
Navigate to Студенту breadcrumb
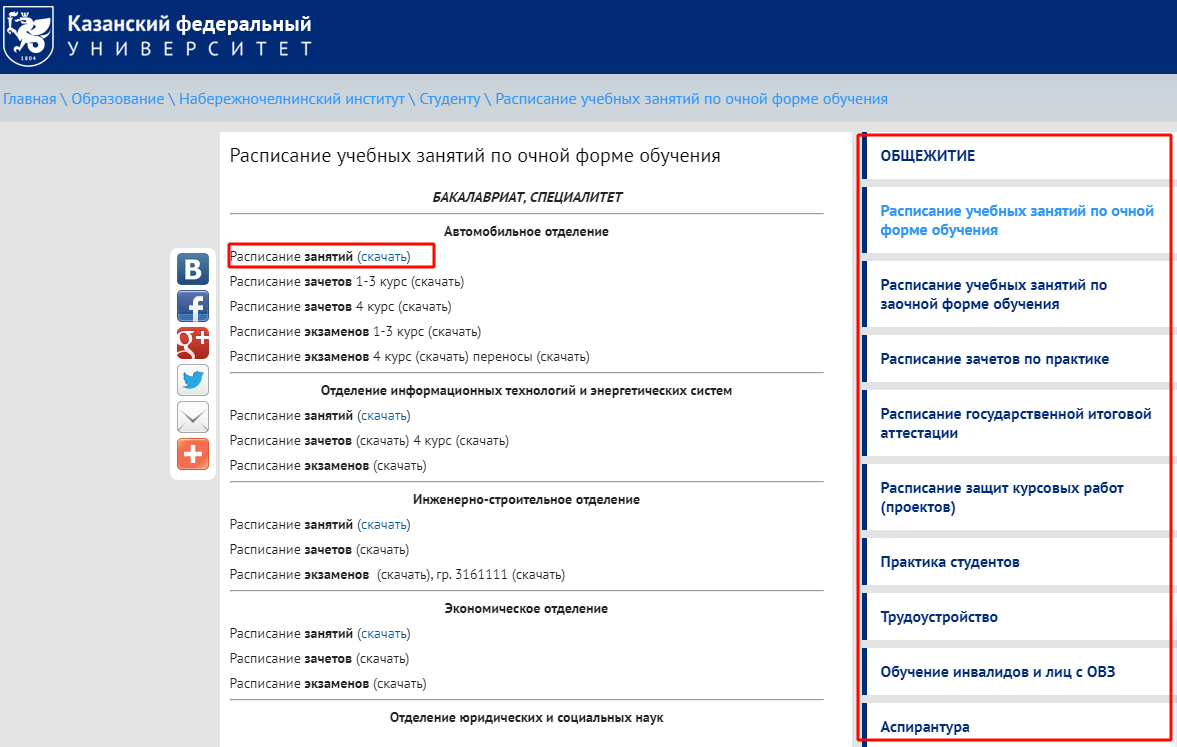[x=450, y=99]
